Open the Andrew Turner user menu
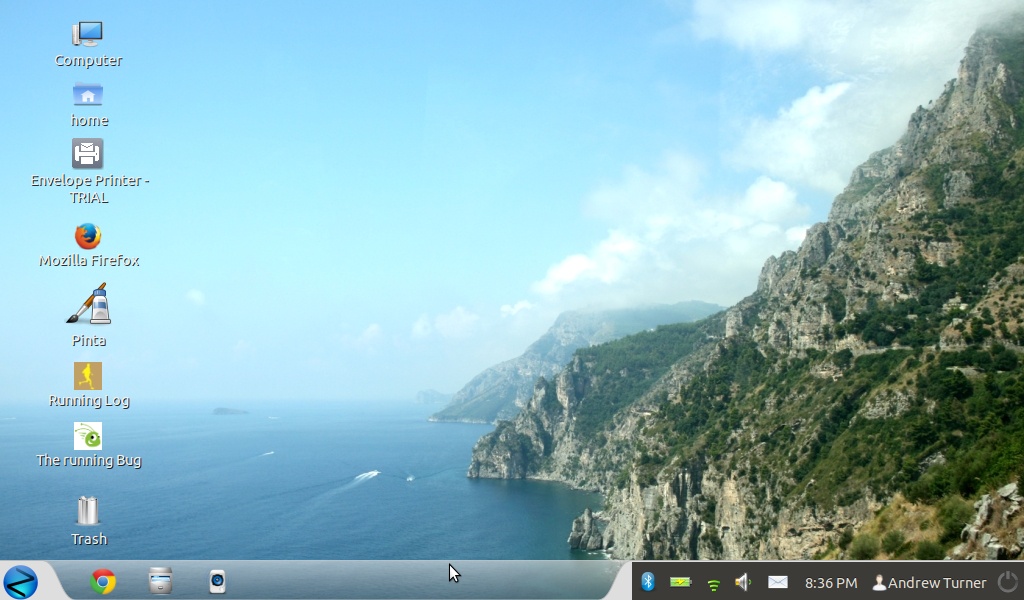Viewport: 1024px width, 600px height. (x=929, y=583)
